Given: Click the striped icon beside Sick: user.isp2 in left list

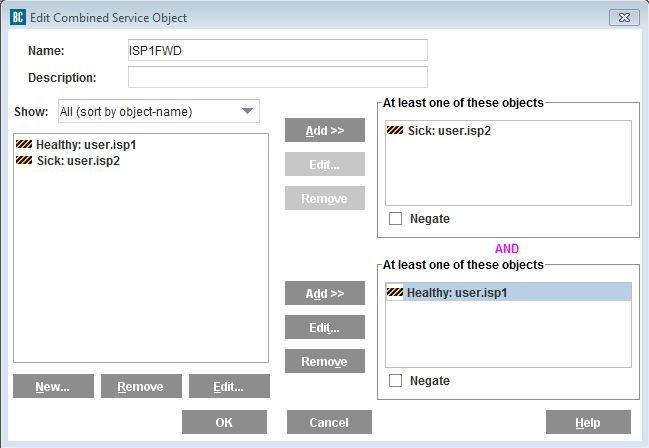Looking at the screenshot, I should pos(24,160).
